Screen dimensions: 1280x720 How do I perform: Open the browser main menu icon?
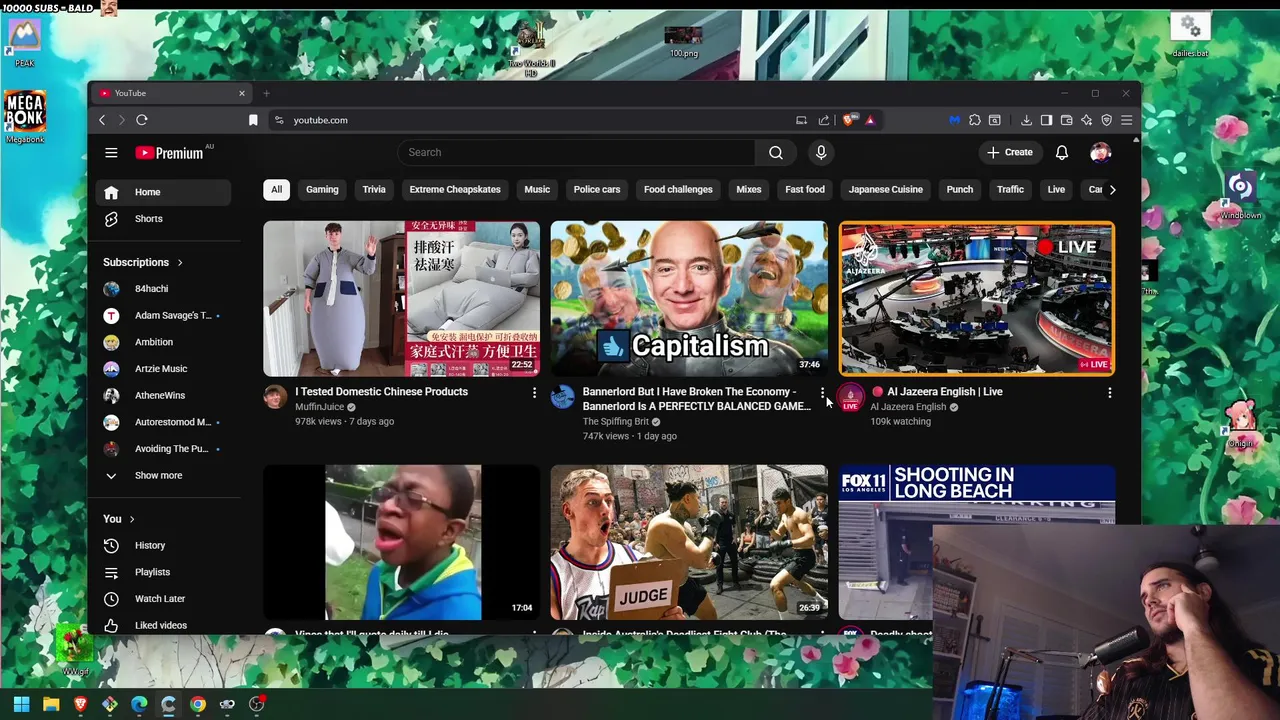[1126, 120]
